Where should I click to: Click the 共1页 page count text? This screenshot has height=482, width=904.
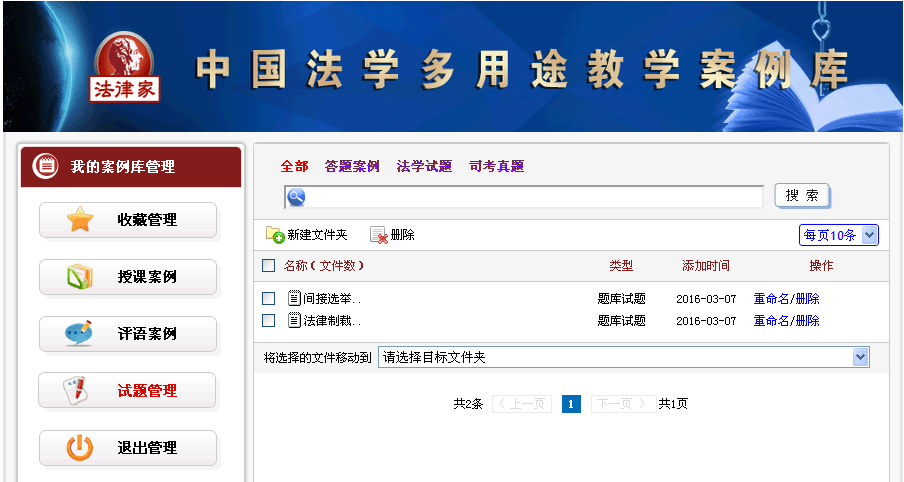[673, 404]
